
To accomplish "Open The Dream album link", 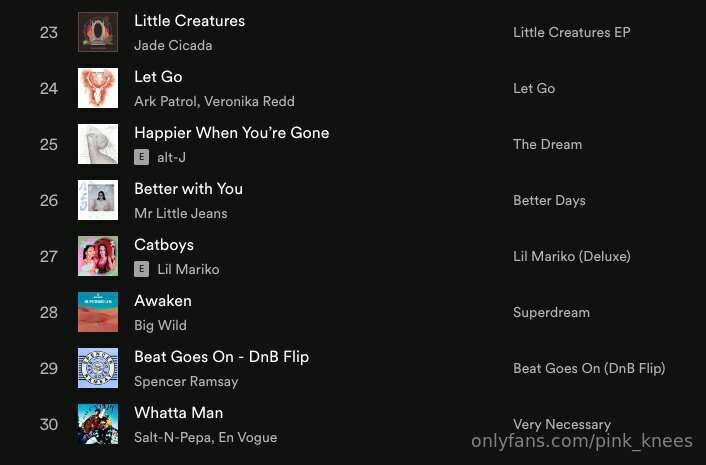I will (548, 144).
